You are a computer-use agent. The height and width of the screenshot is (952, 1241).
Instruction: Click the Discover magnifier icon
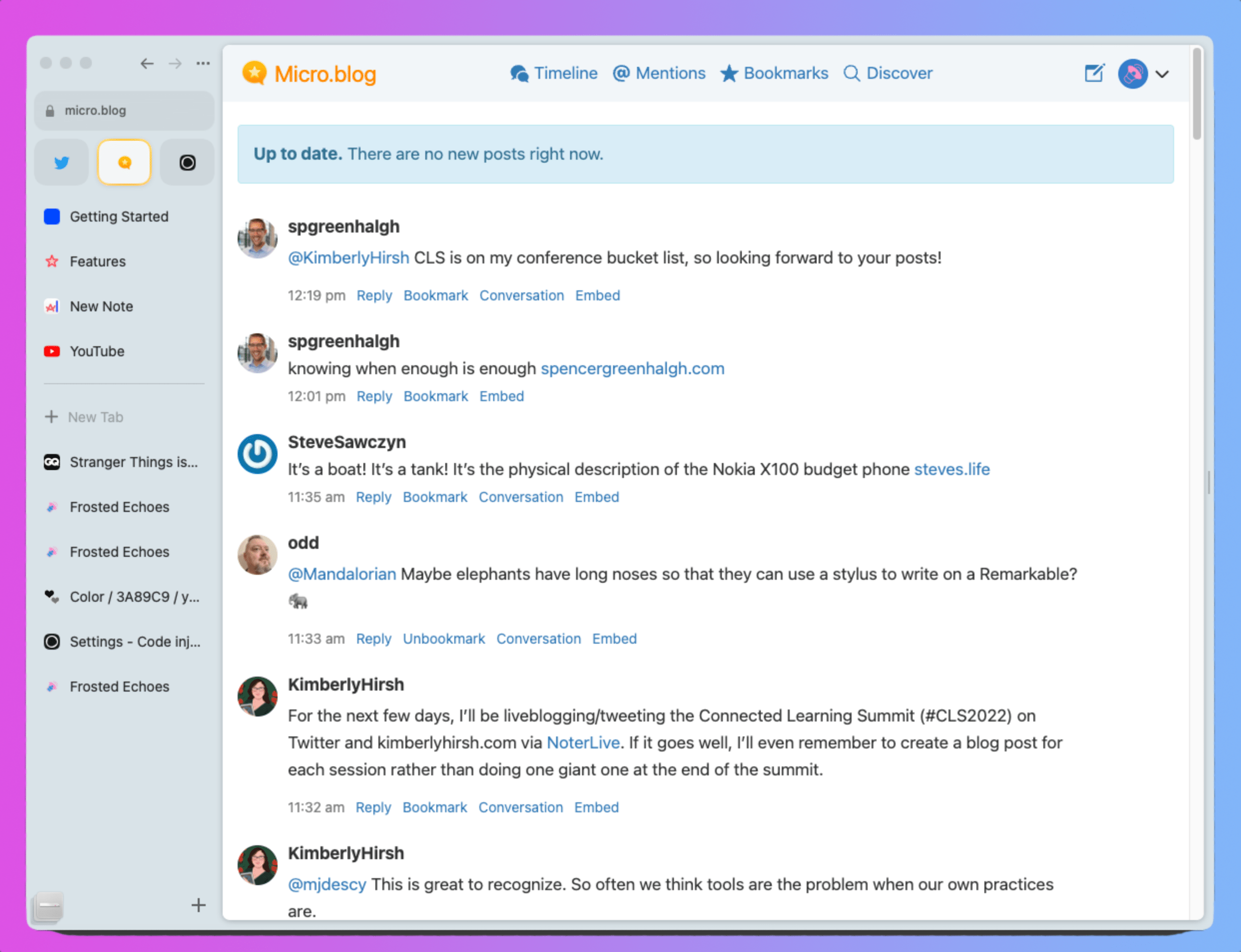point(852,74)
